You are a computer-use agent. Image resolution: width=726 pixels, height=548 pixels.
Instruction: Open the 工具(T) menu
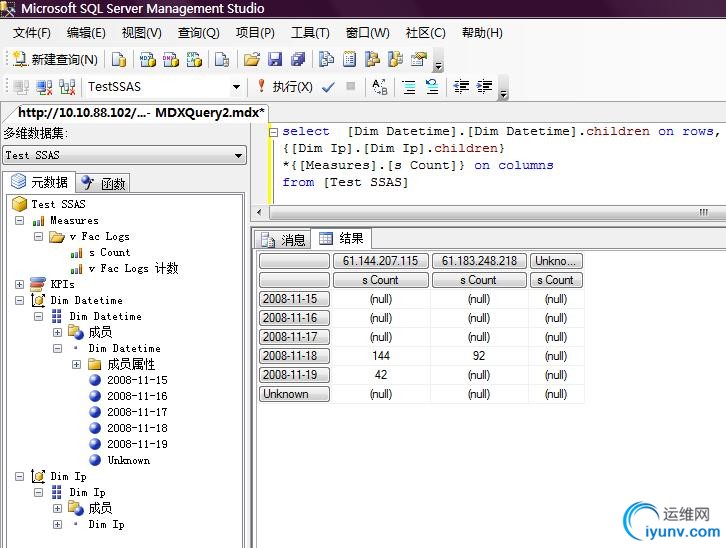[x=310, y=33]
